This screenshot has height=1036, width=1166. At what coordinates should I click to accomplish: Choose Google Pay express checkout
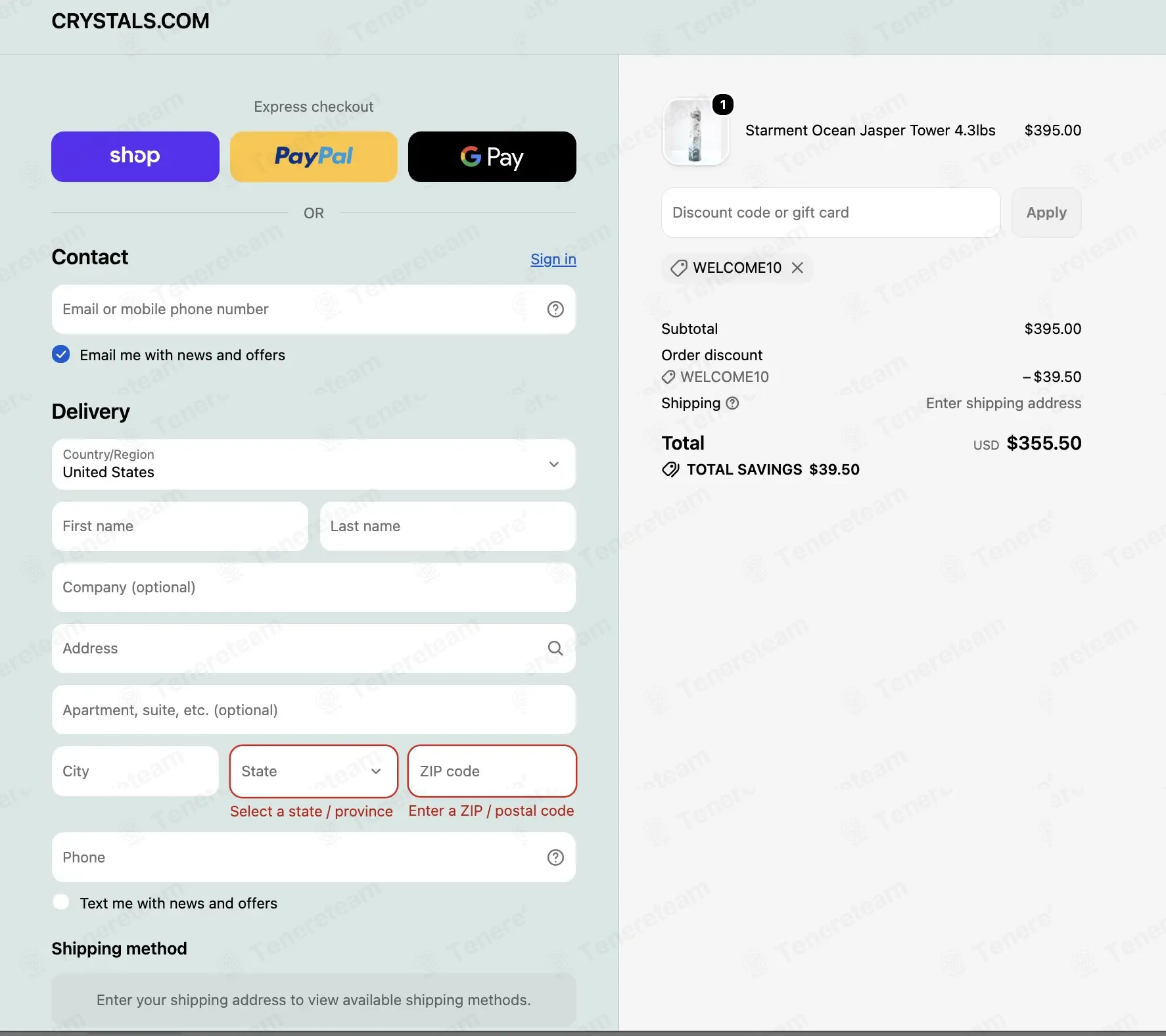(x=492, y=156)
